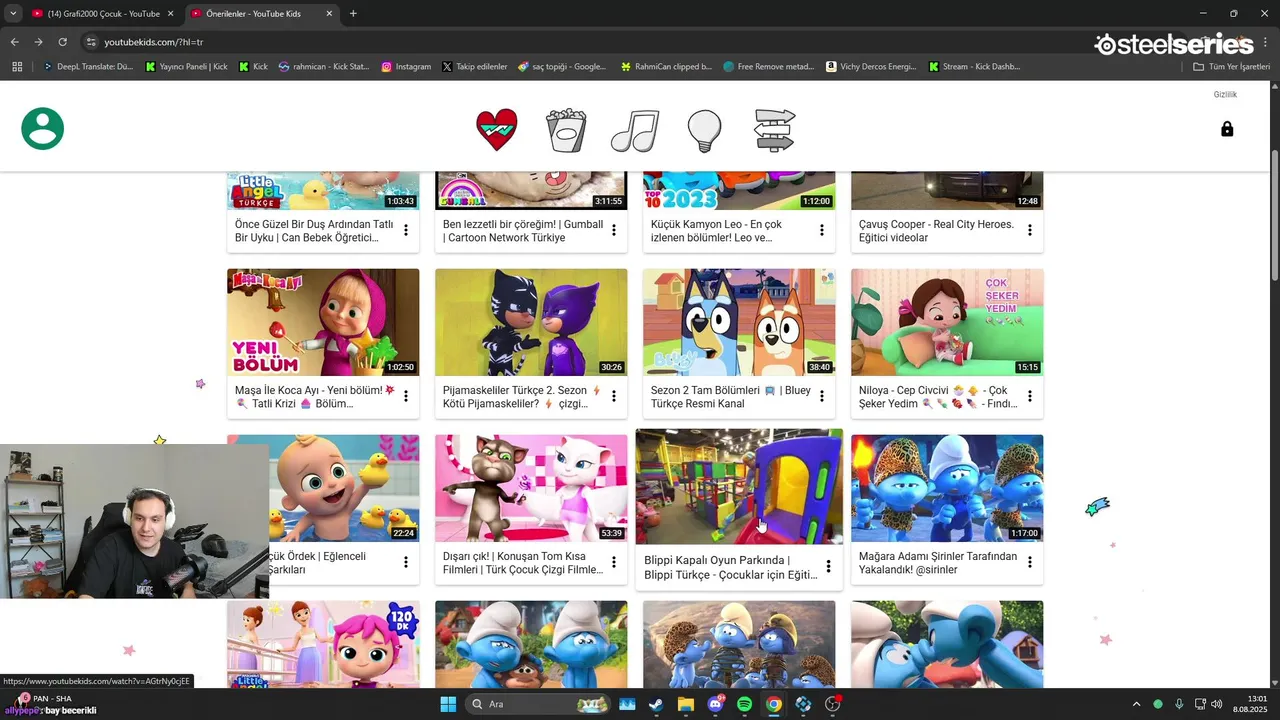Open options menu for Niloya Cep Civcivi video

(x=1030, y=397)
